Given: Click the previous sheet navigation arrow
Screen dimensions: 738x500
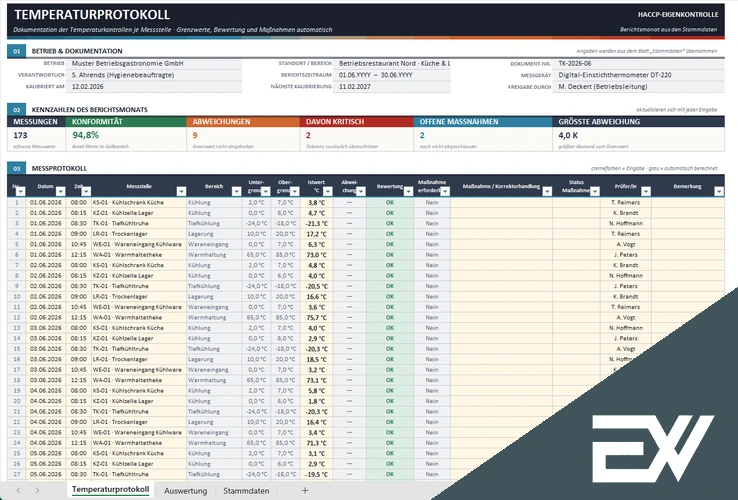Looking at the screenshot, I should pyautogui.click(x=18, y=491).
